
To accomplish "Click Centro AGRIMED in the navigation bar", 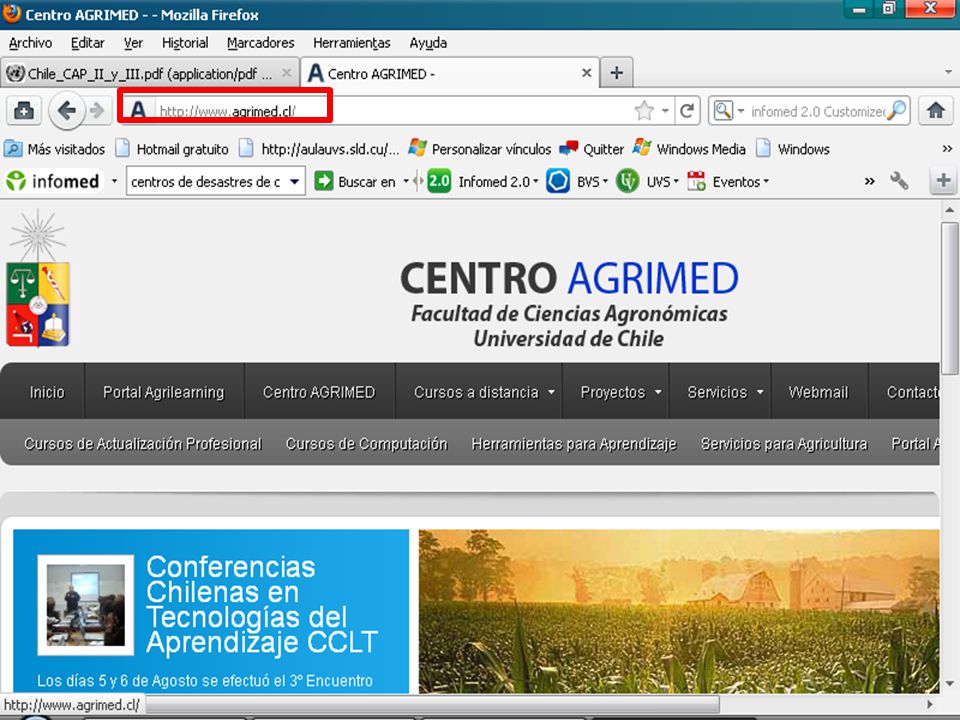I will coord(319,392).
